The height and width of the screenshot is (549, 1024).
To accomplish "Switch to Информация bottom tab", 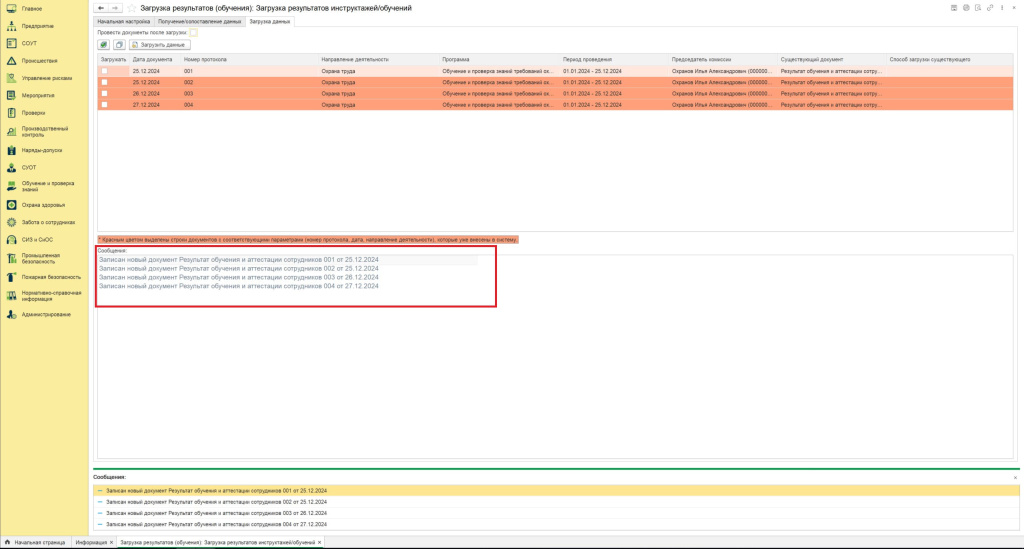I will [91, 542].
